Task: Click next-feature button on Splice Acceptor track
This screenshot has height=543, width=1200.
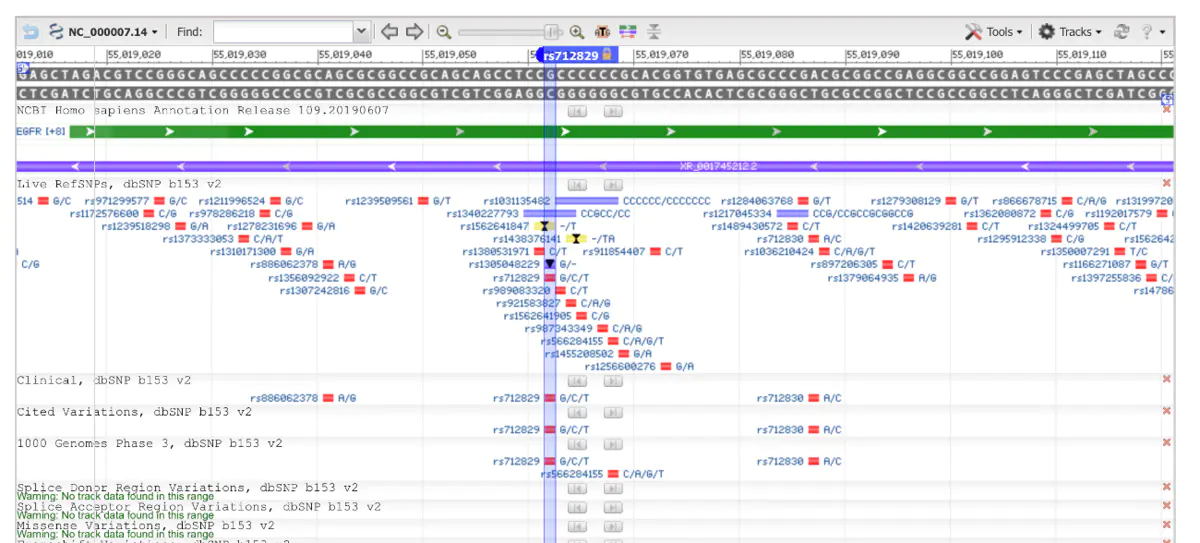Action: point(613,507)
